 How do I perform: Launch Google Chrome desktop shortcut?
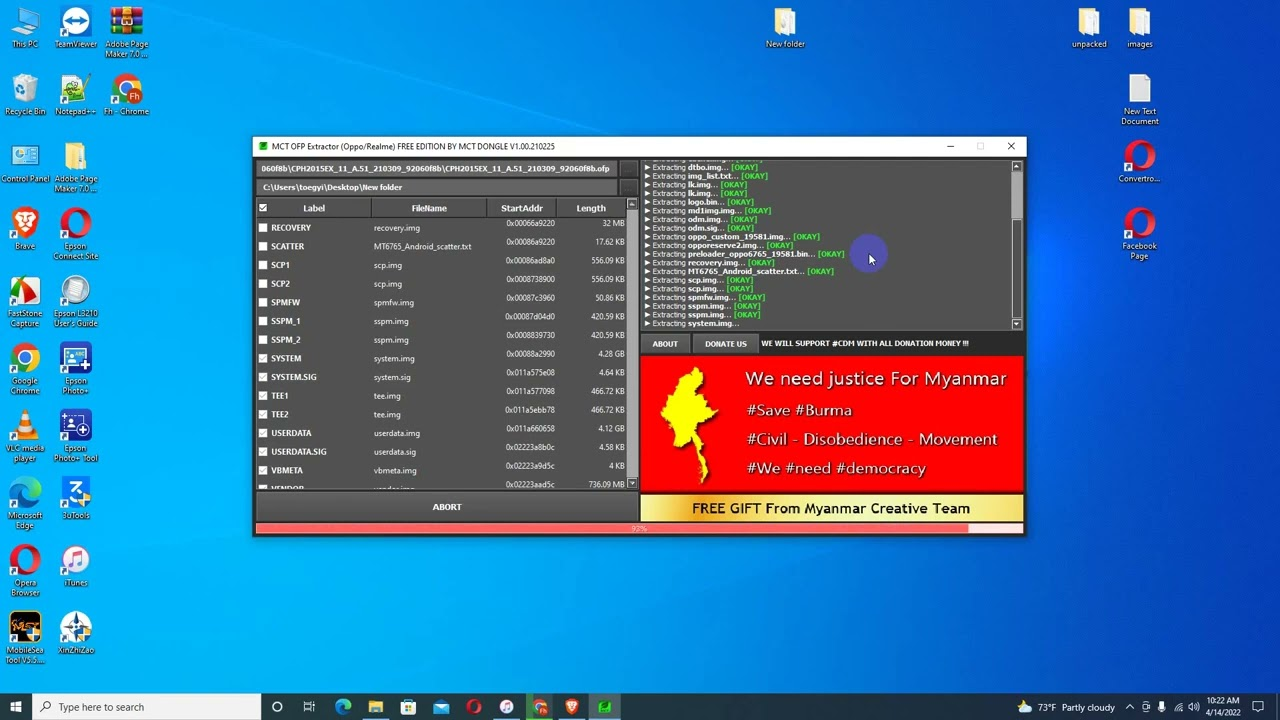click(x=25, y=369)
